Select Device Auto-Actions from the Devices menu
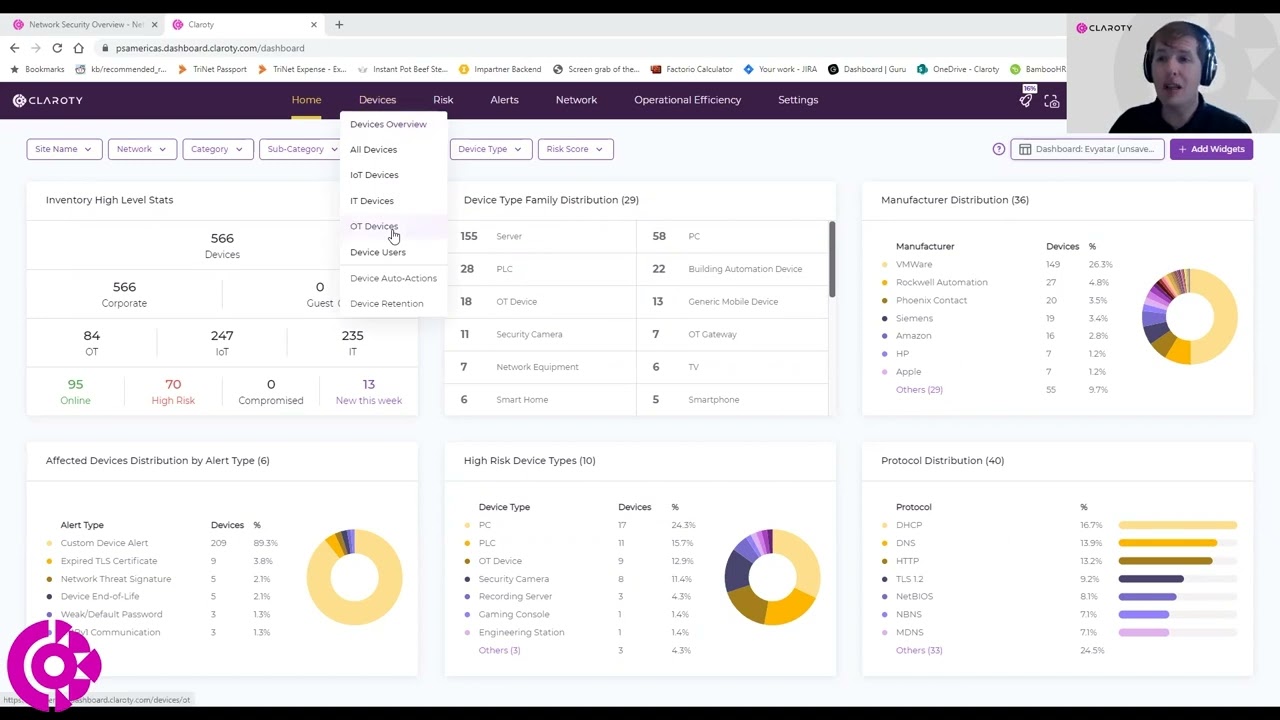The width and height of the screenshot is (1280, 720). click(393, 278)
